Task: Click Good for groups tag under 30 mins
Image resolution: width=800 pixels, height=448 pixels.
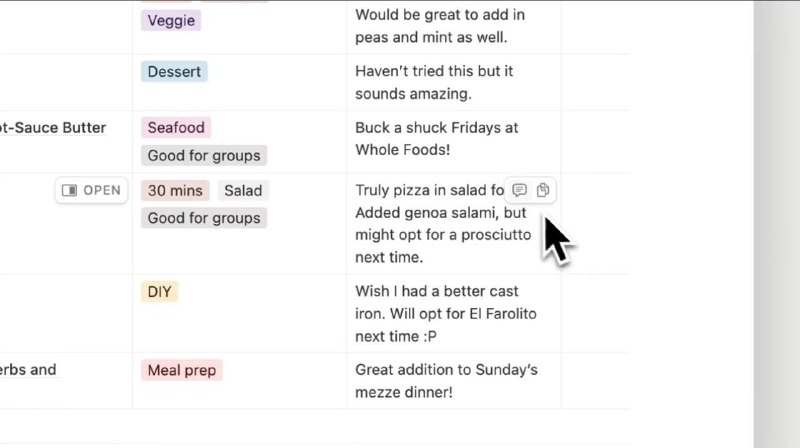Action: pyautogui.click(x=204, y=218)
